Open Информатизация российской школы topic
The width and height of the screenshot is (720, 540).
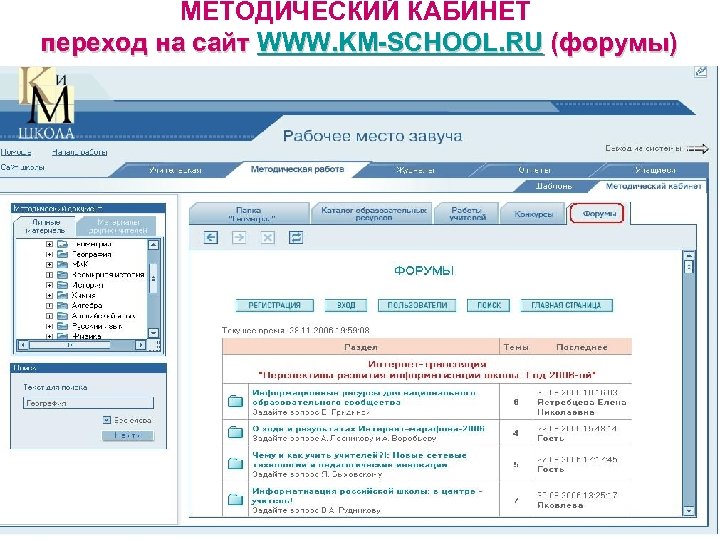pos(367,495)
